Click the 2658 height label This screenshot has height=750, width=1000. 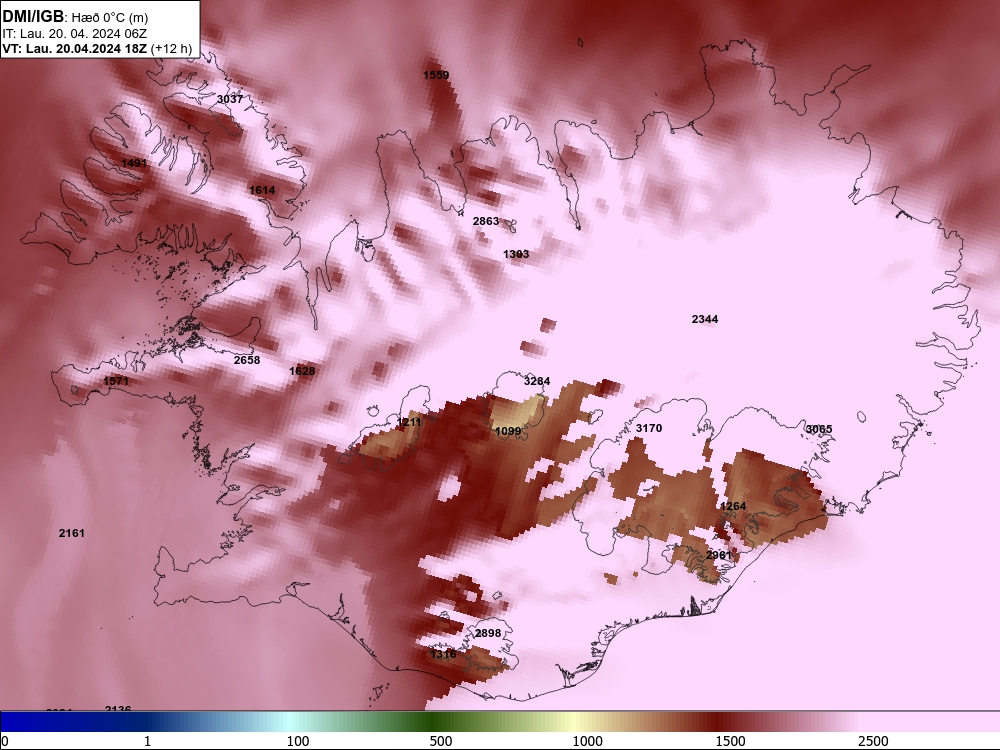tap(247, 360)
